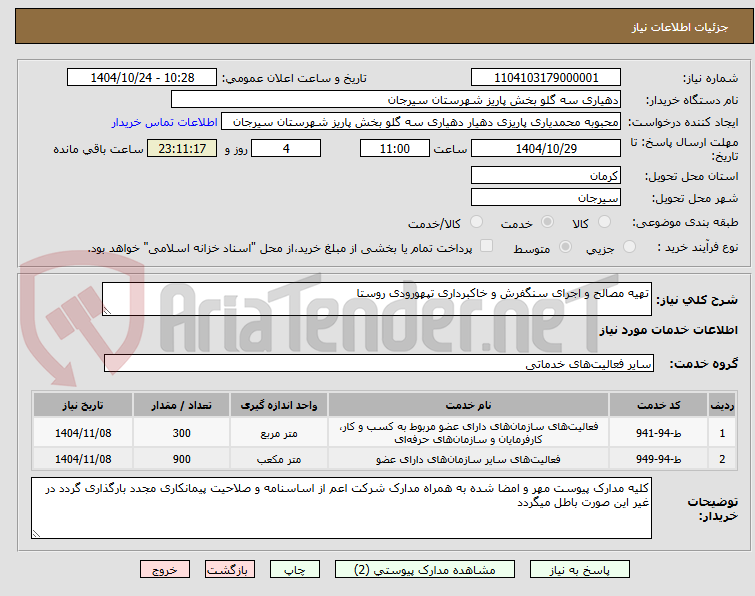Click service name فعالیت‌های سایر سازمان‌های دارای عضو
This screenshot has height=596, width=755.
click(x=469, y=459)
